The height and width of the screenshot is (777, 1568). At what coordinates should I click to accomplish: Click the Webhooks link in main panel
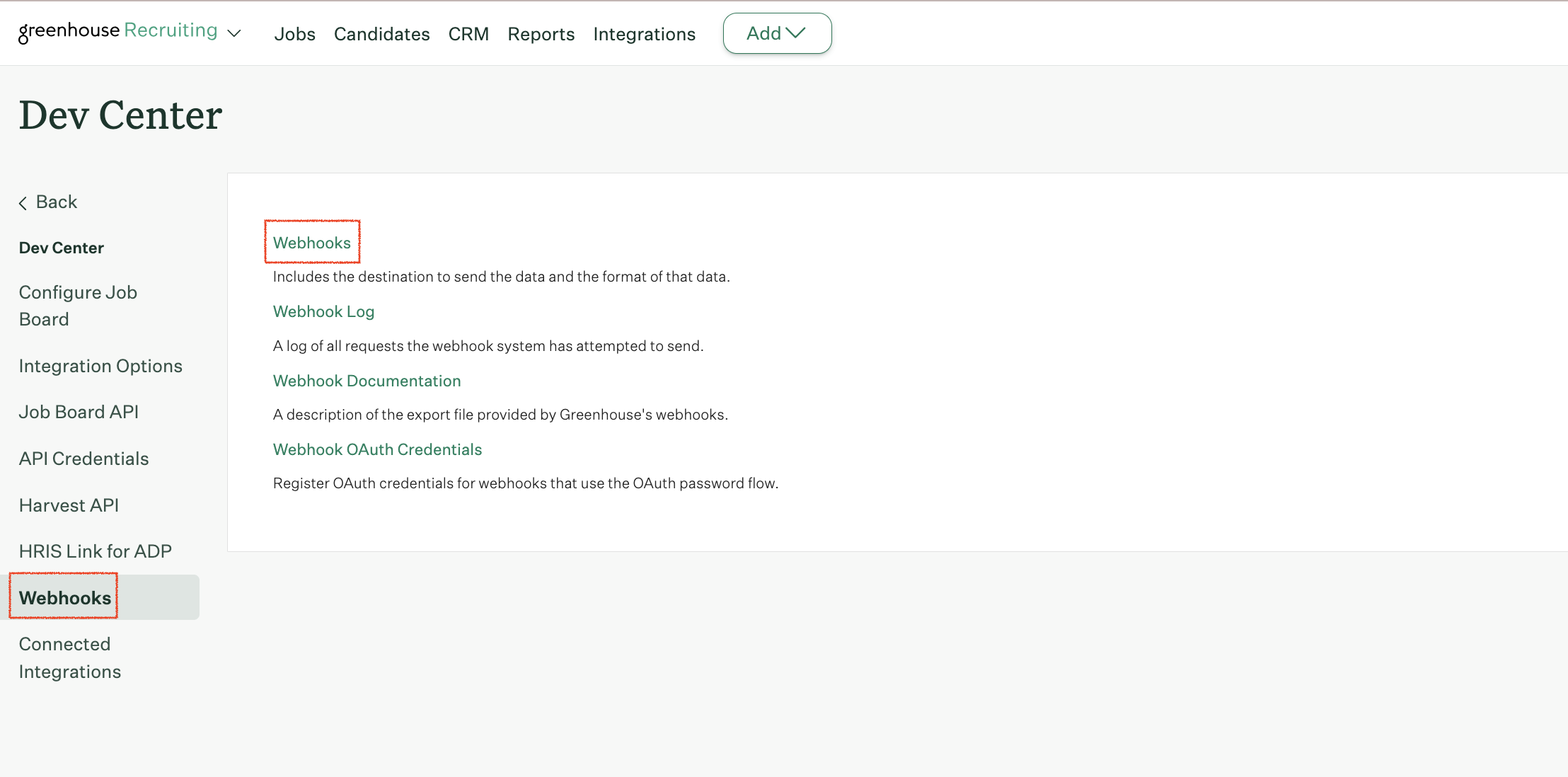coord(311,243)
